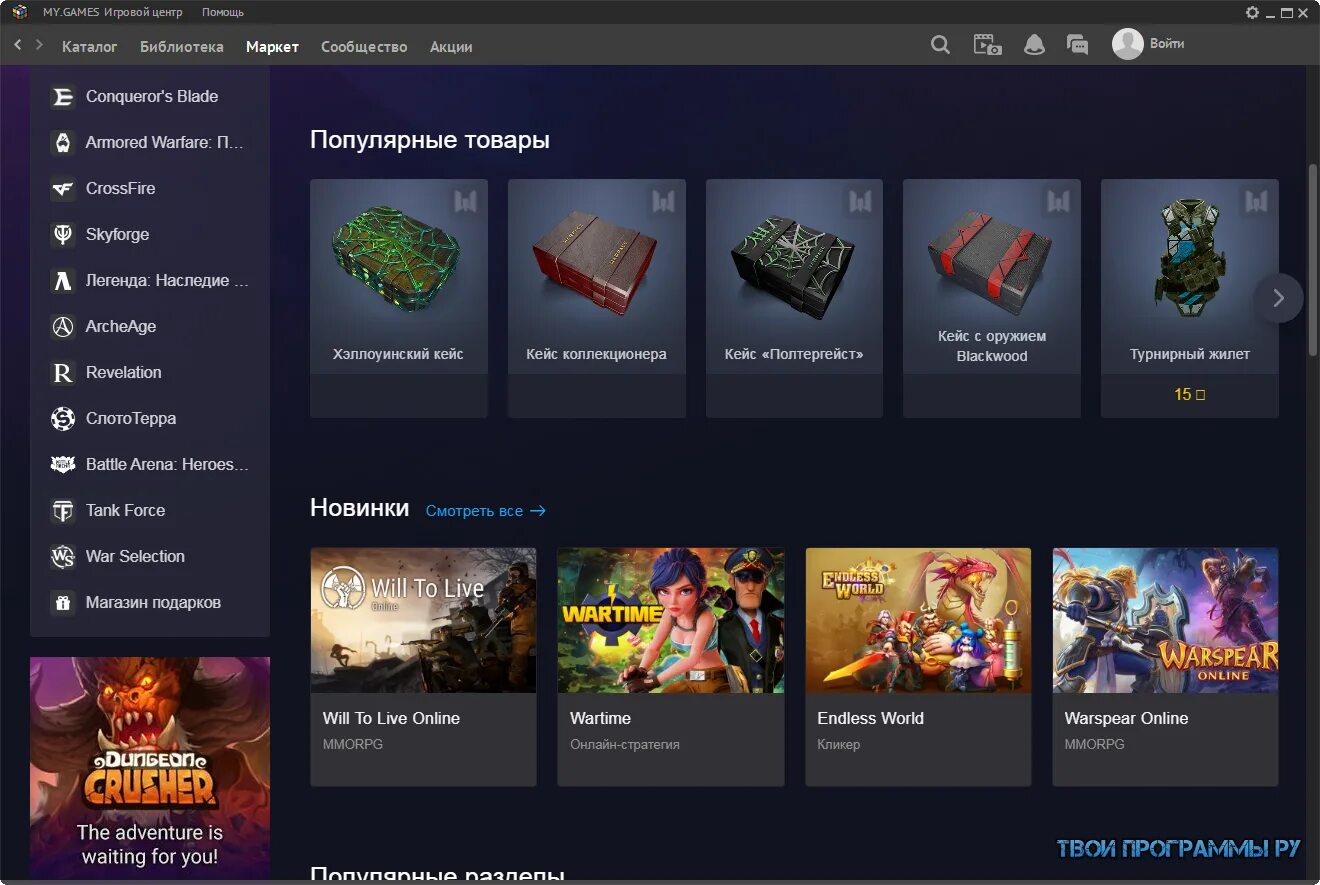Click the Battle Arena: Heroes icon
The height and width of the screenshot is (885, 1320).
[x=63, y=465]
